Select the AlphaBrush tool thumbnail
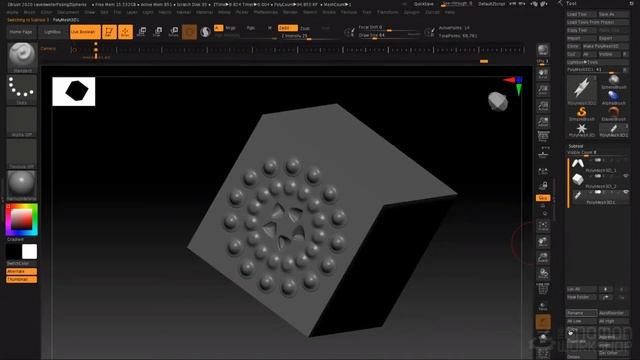The height and width of the screenshot is (360, 640). click(613, 98)
